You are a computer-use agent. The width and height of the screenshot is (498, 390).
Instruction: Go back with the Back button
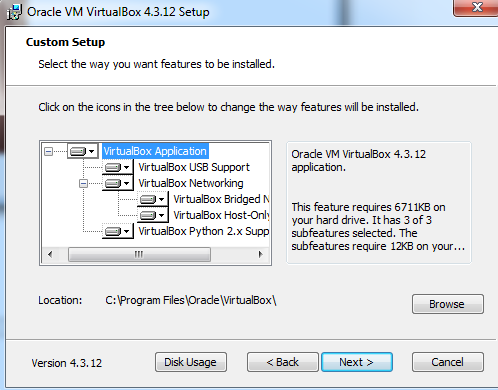283,362
